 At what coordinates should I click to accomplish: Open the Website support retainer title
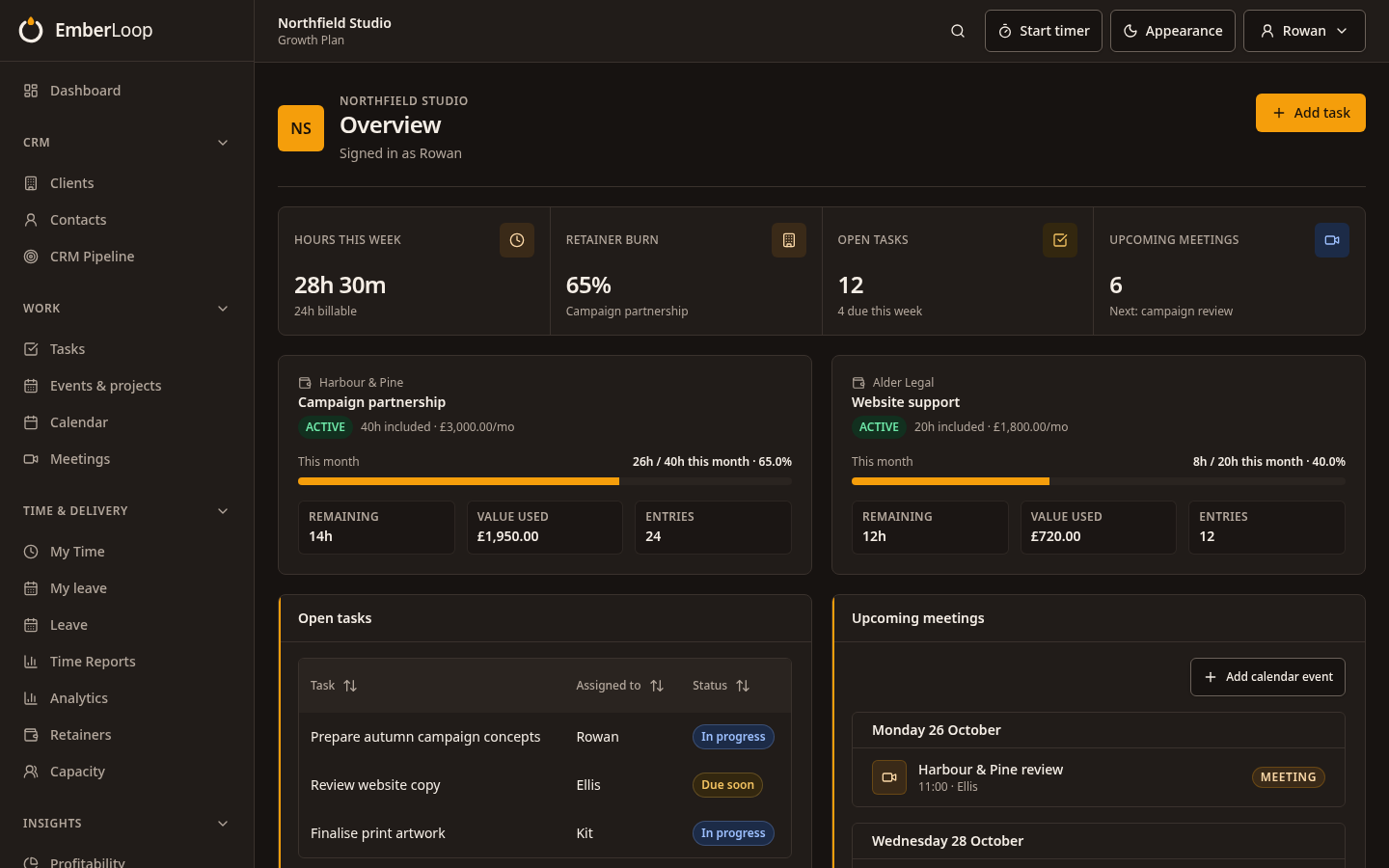(x=906, y=402)
